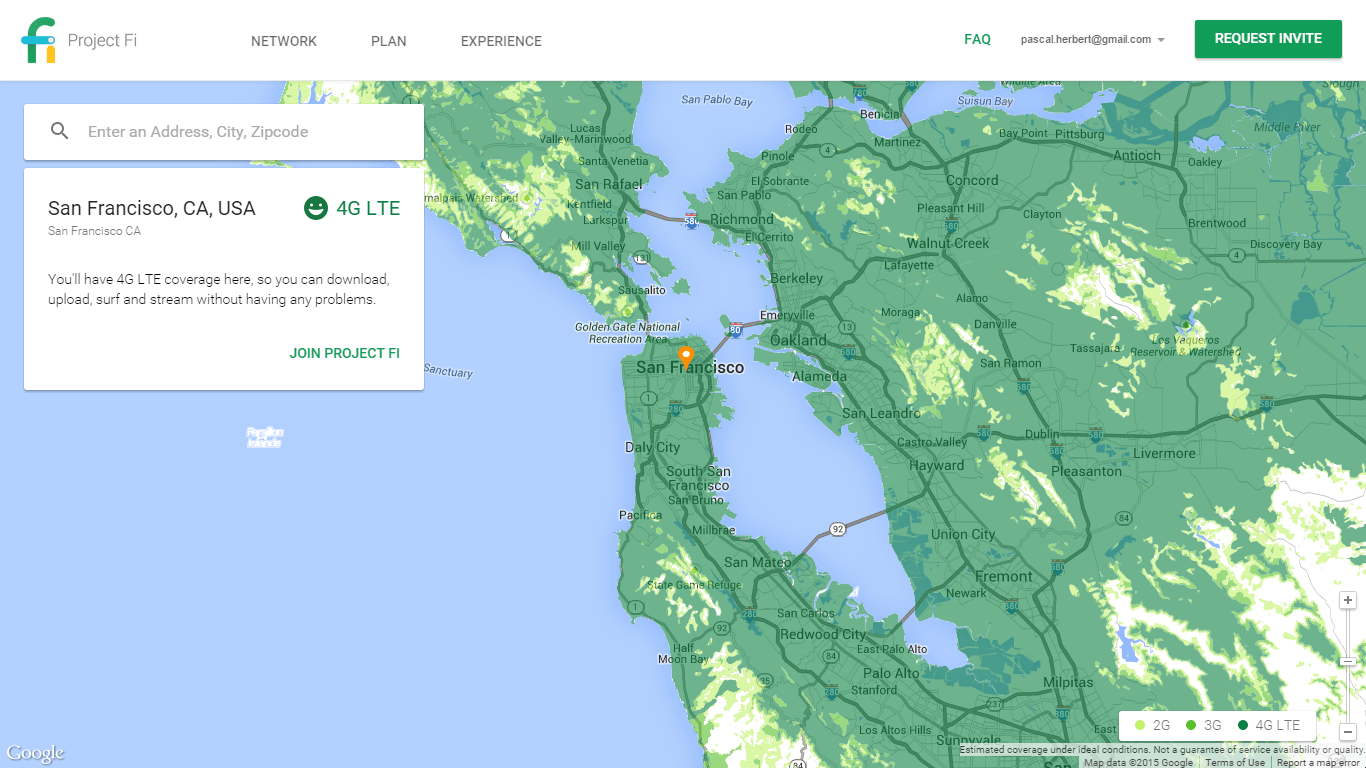1366x768 pixels.
Task: Open the NETWORK menu item
Action: (x=284, y=41)
